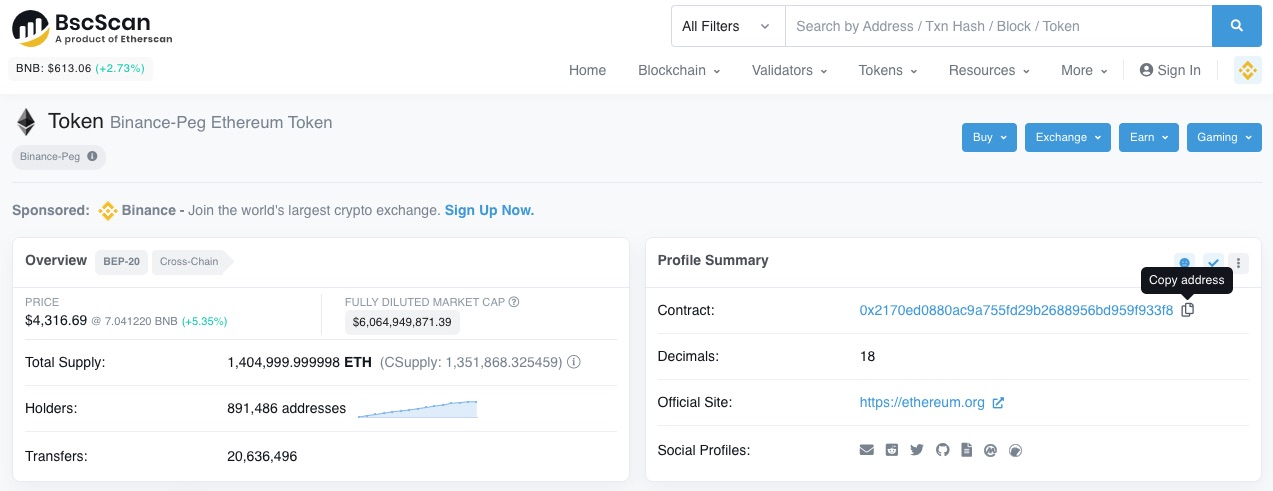Expand the Validators menu
This screenshot has width=1273, height=491.
click(x=789, y=70)
